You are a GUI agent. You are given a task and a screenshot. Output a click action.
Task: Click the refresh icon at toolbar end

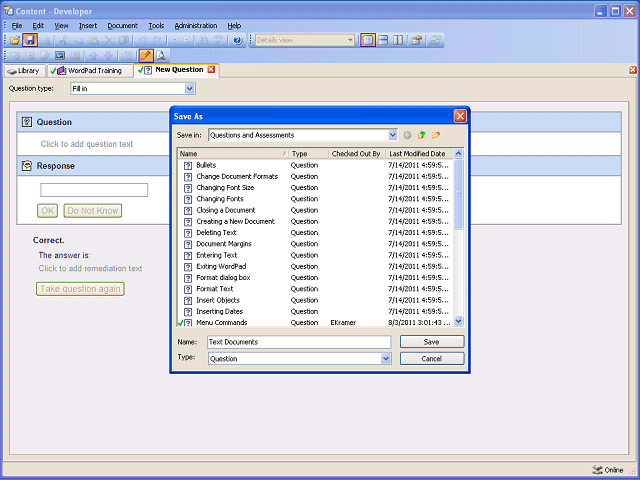click(x=436, y=40)
